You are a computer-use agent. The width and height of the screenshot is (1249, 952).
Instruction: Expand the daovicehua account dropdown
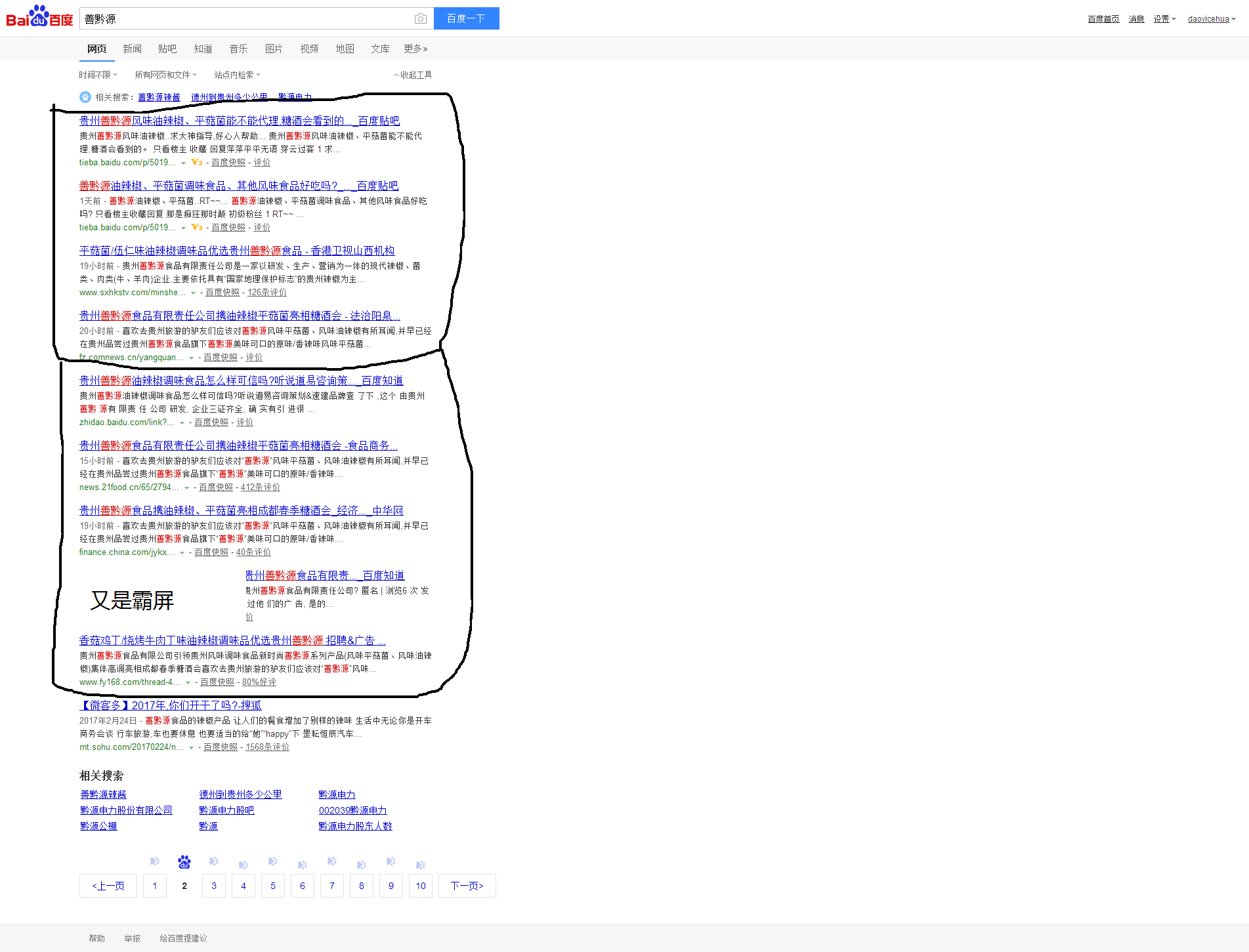(x=1212, y=19)
